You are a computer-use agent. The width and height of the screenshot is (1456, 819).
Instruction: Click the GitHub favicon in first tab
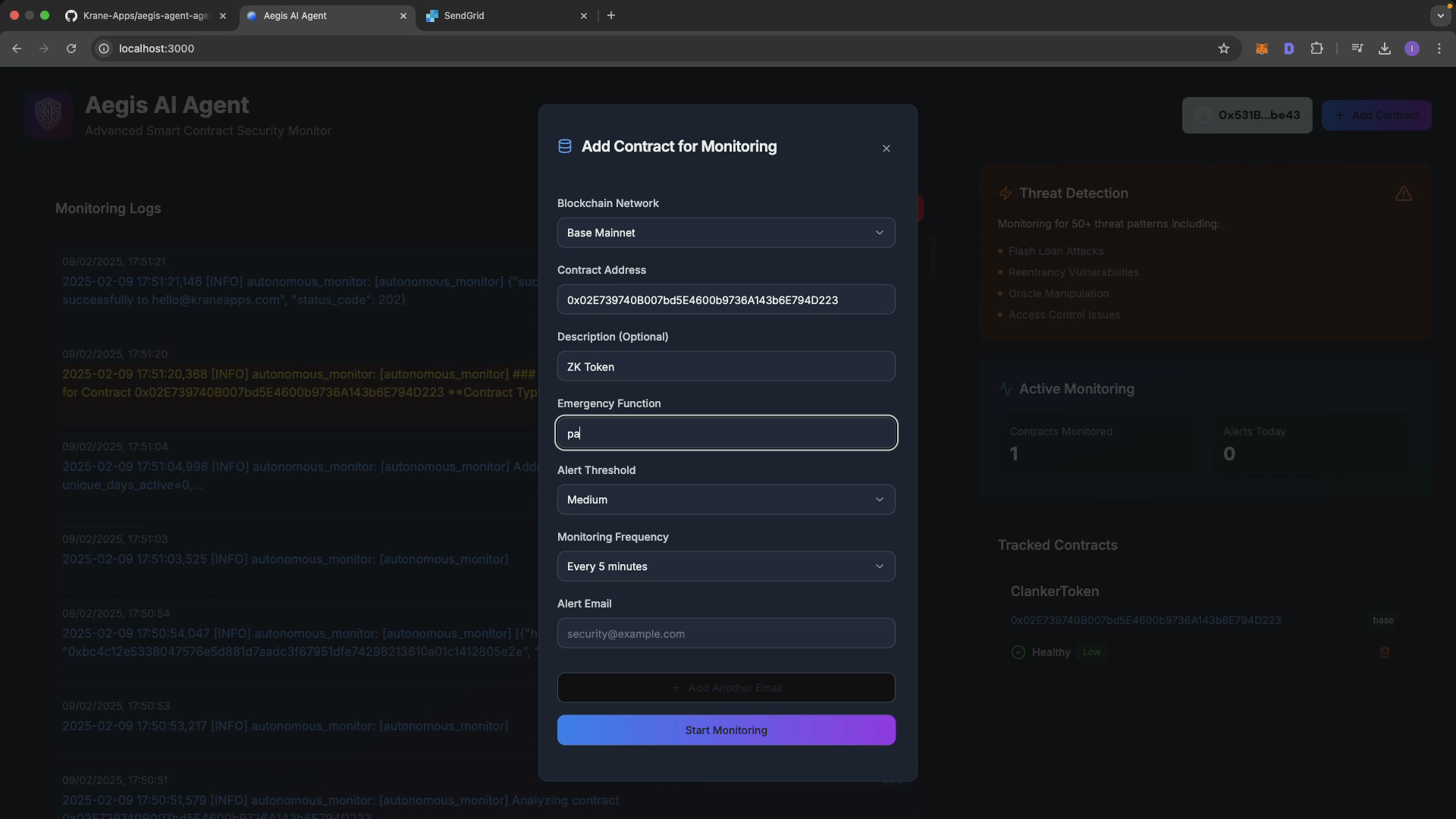pos(71,16)
